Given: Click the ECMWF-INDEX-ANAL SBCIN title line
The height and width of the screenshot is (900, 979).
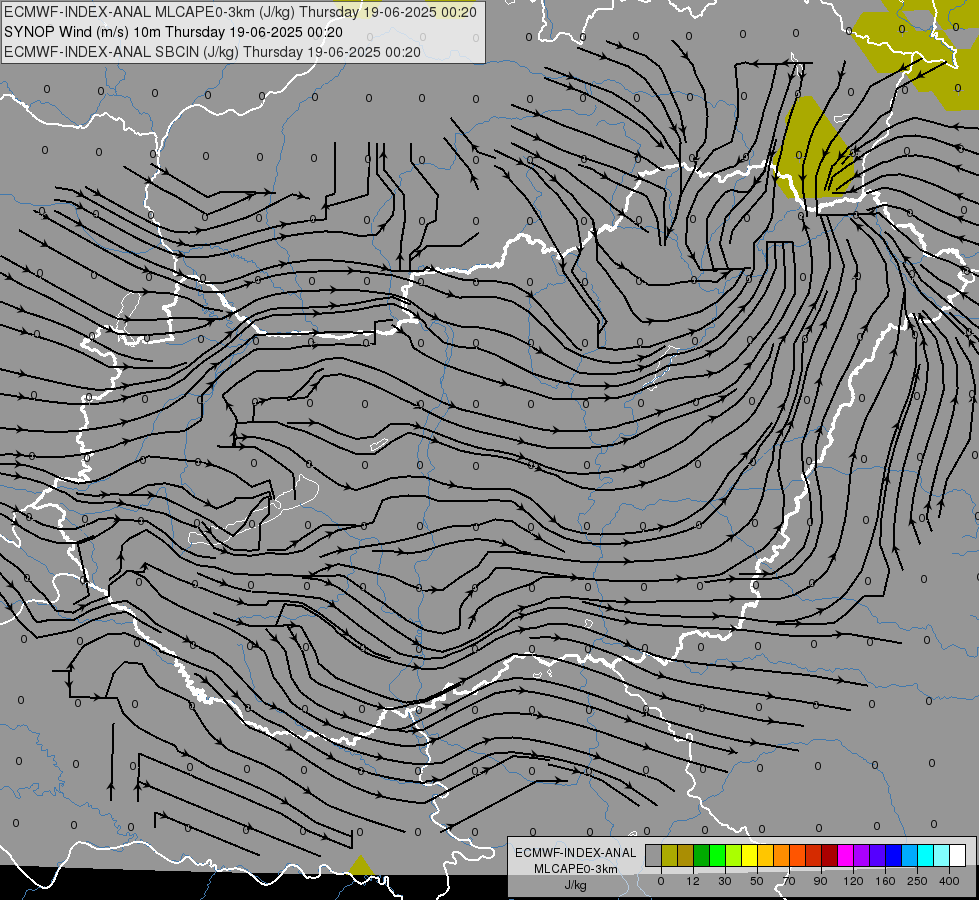Looking at the screenshot, I should tap(212, 52).
